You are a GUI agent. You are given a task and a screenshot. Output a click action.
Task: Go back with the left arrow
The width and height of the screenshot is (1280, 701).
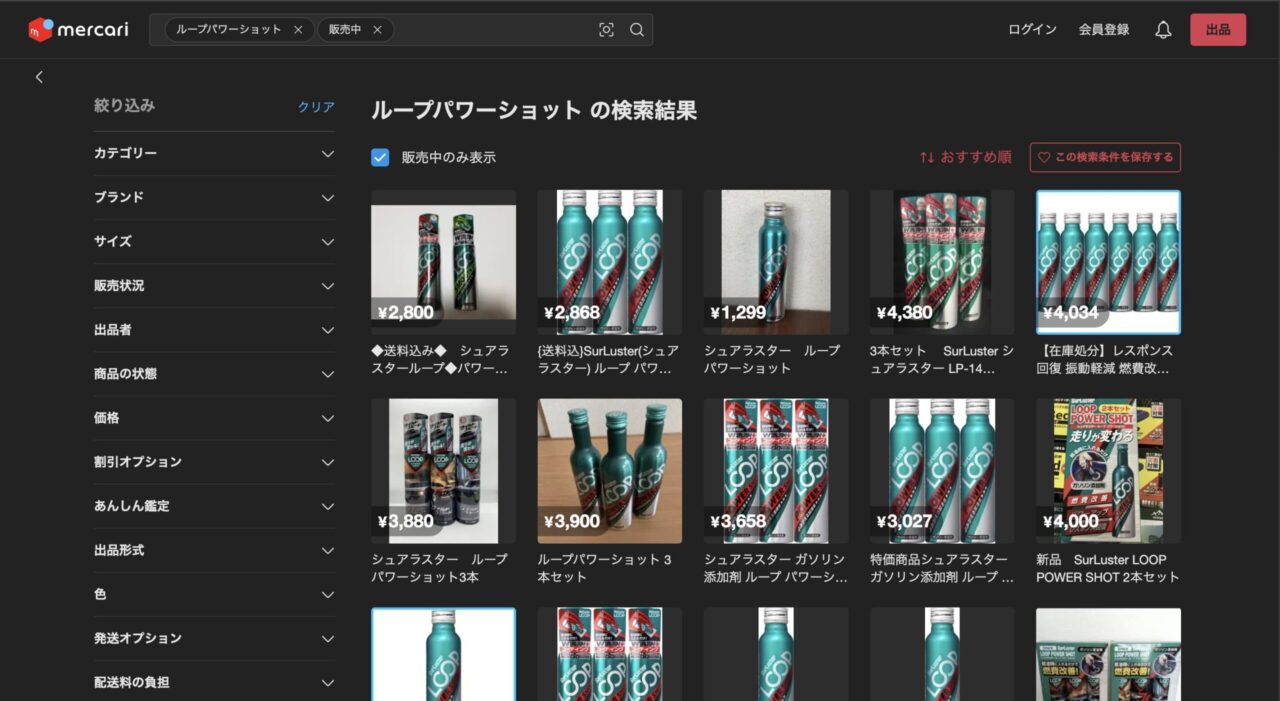39,77
